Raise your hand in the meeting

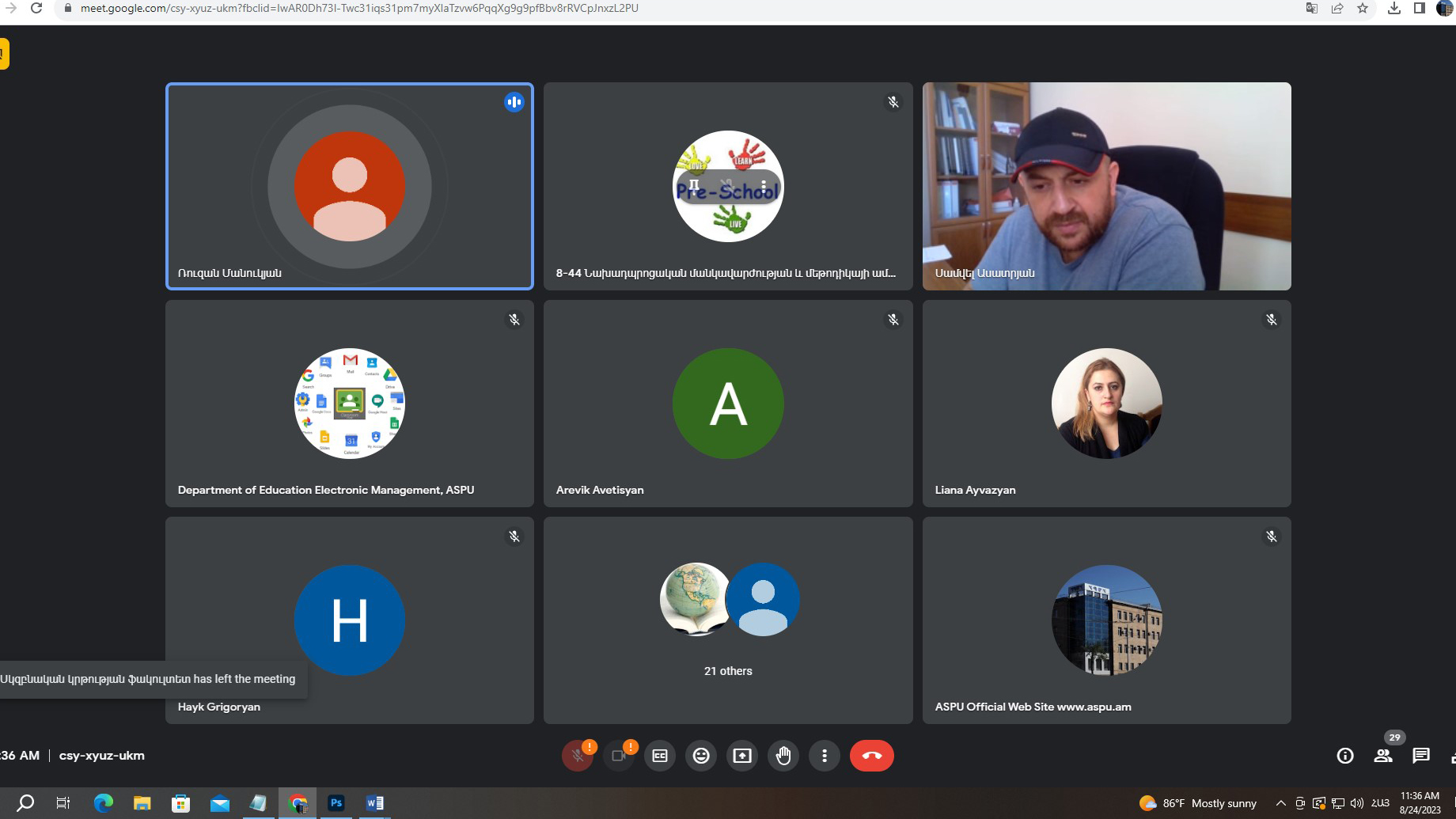[x=783, y=756]
